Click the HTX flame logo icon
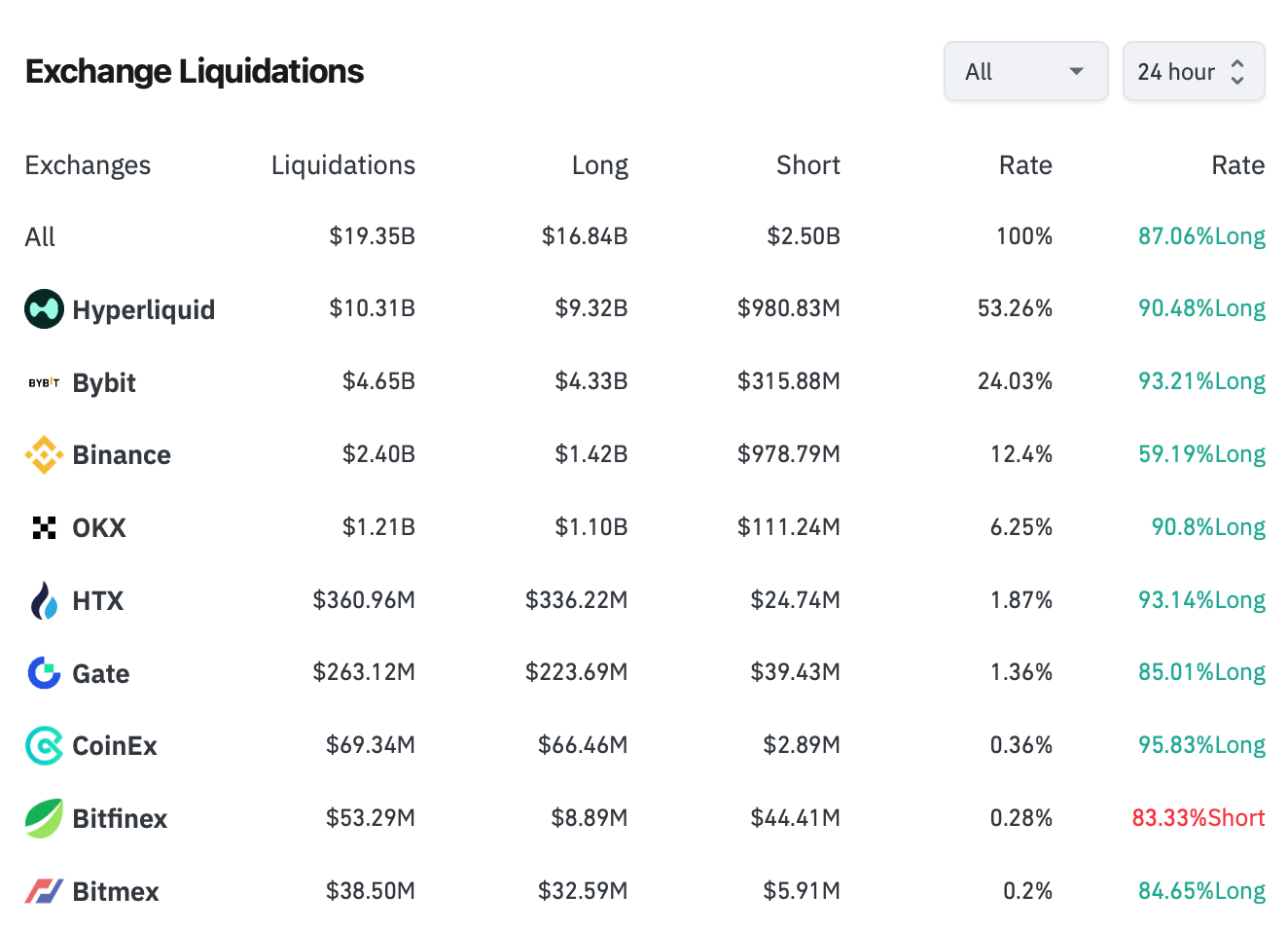 [x=44, y=600]
